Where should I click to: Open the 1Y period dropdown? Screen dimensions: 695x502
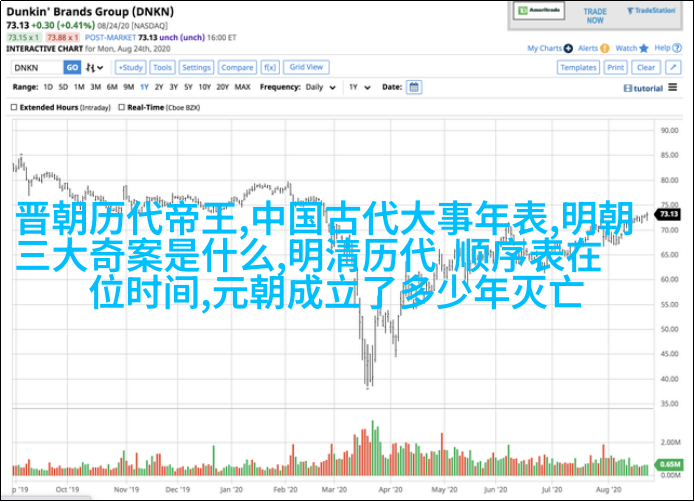click(x=359, y=87)
